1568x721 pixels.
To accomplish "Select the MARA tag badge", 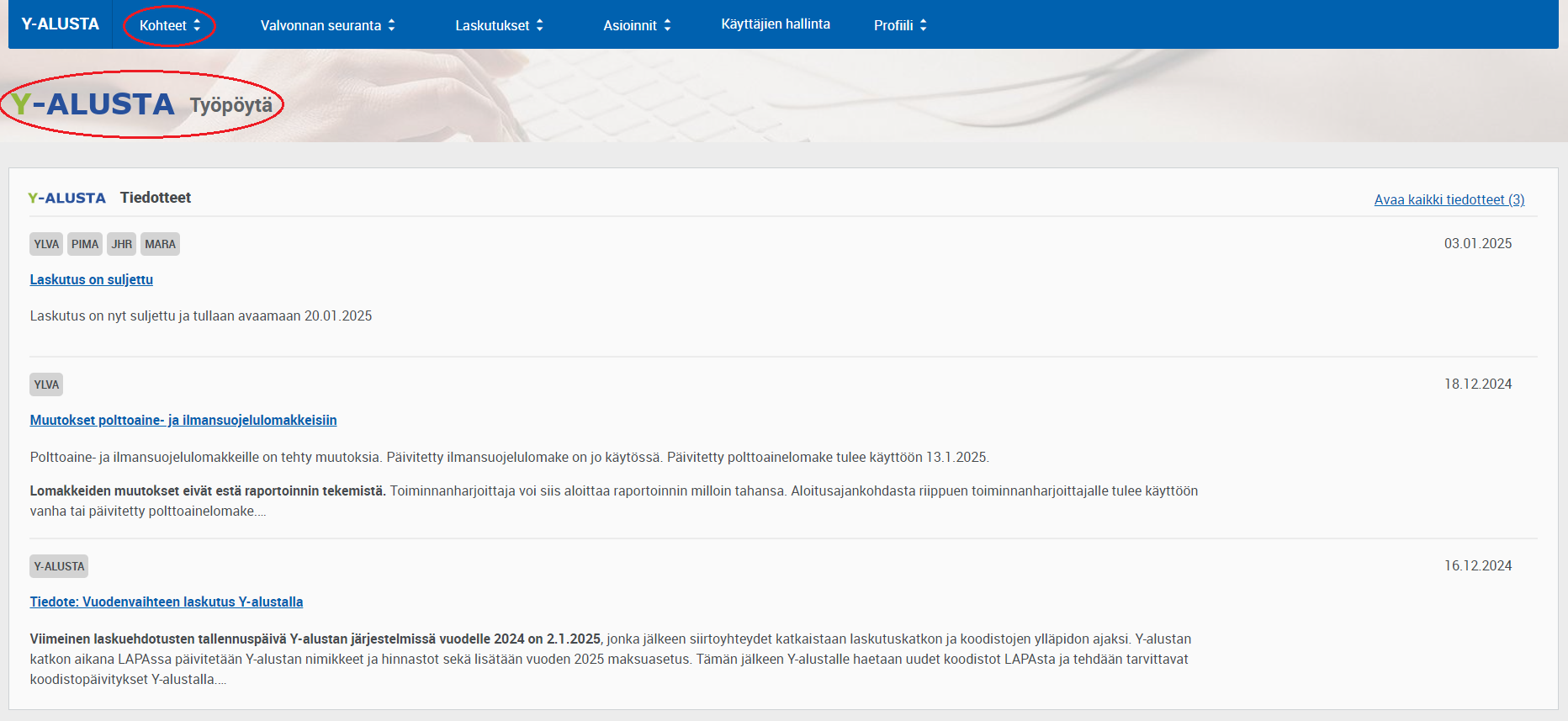I will [160, 244].
